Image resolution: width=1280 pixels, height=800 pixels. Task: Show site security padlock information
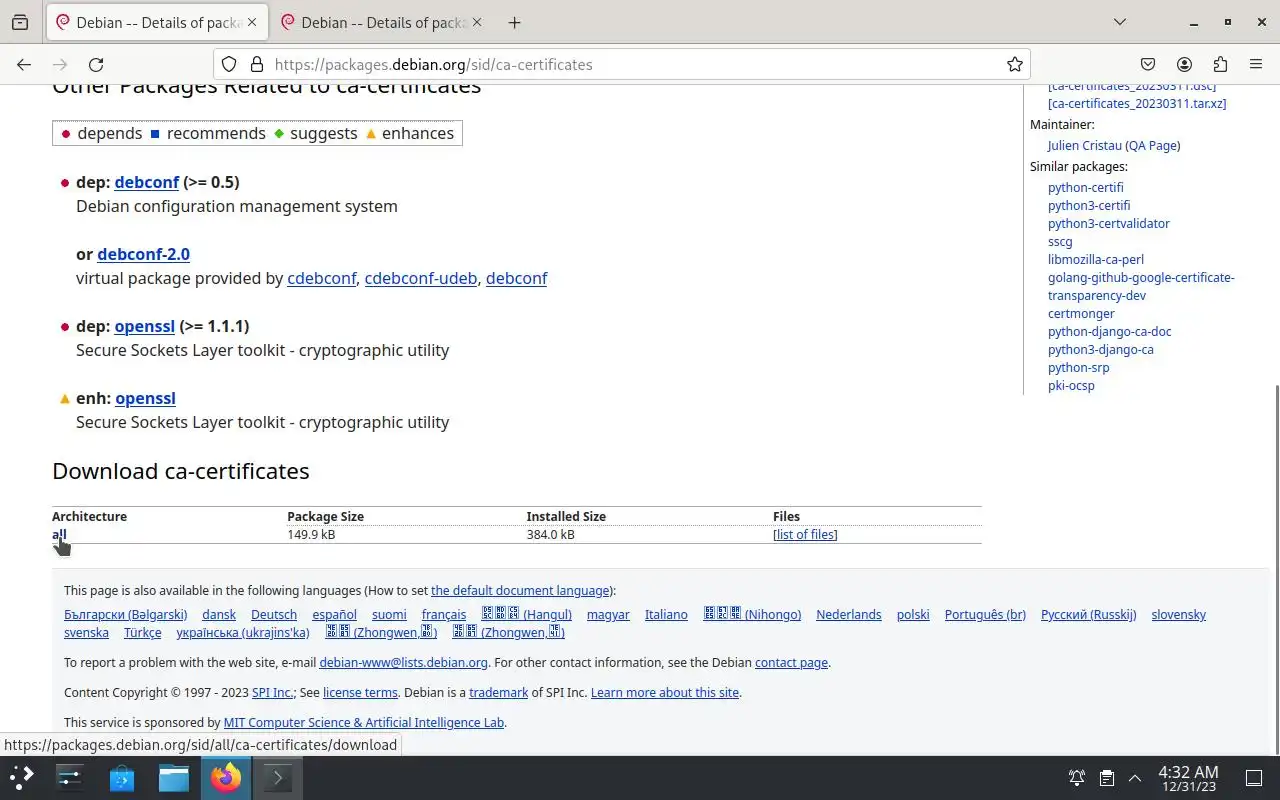(x=257, y=64)
